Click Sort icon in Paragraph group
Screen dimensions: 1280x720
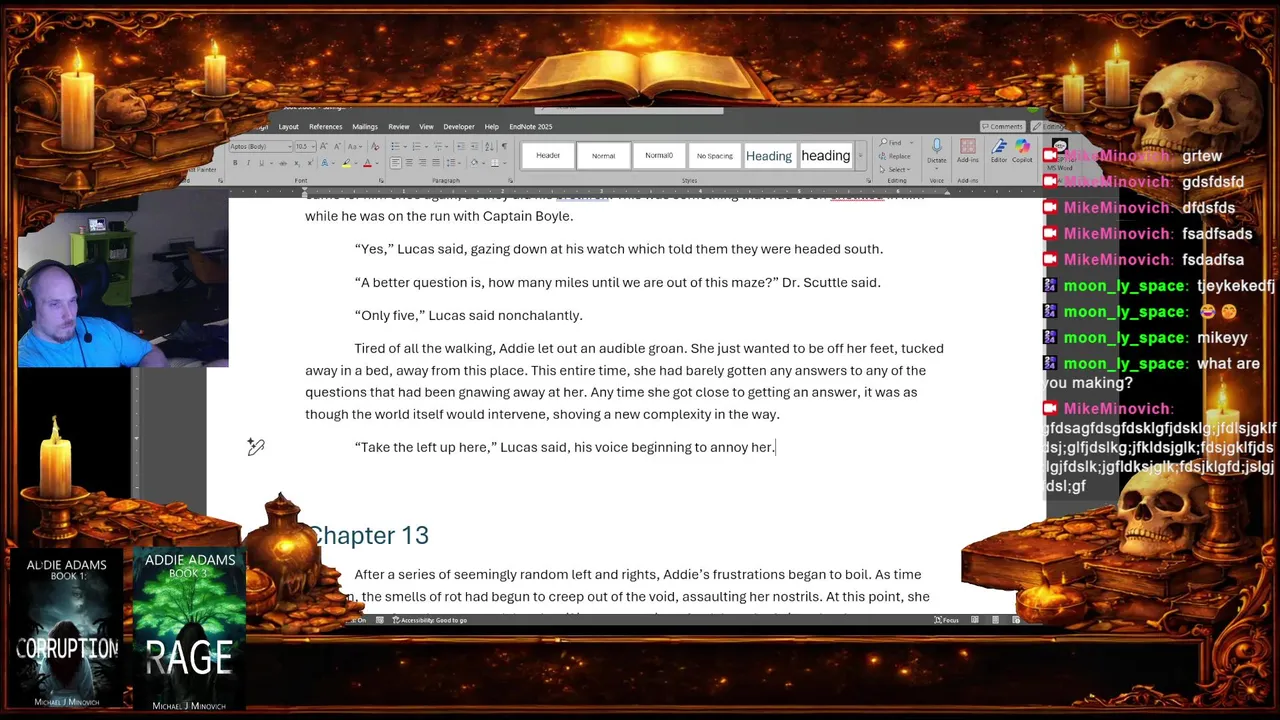coord(489,146)
